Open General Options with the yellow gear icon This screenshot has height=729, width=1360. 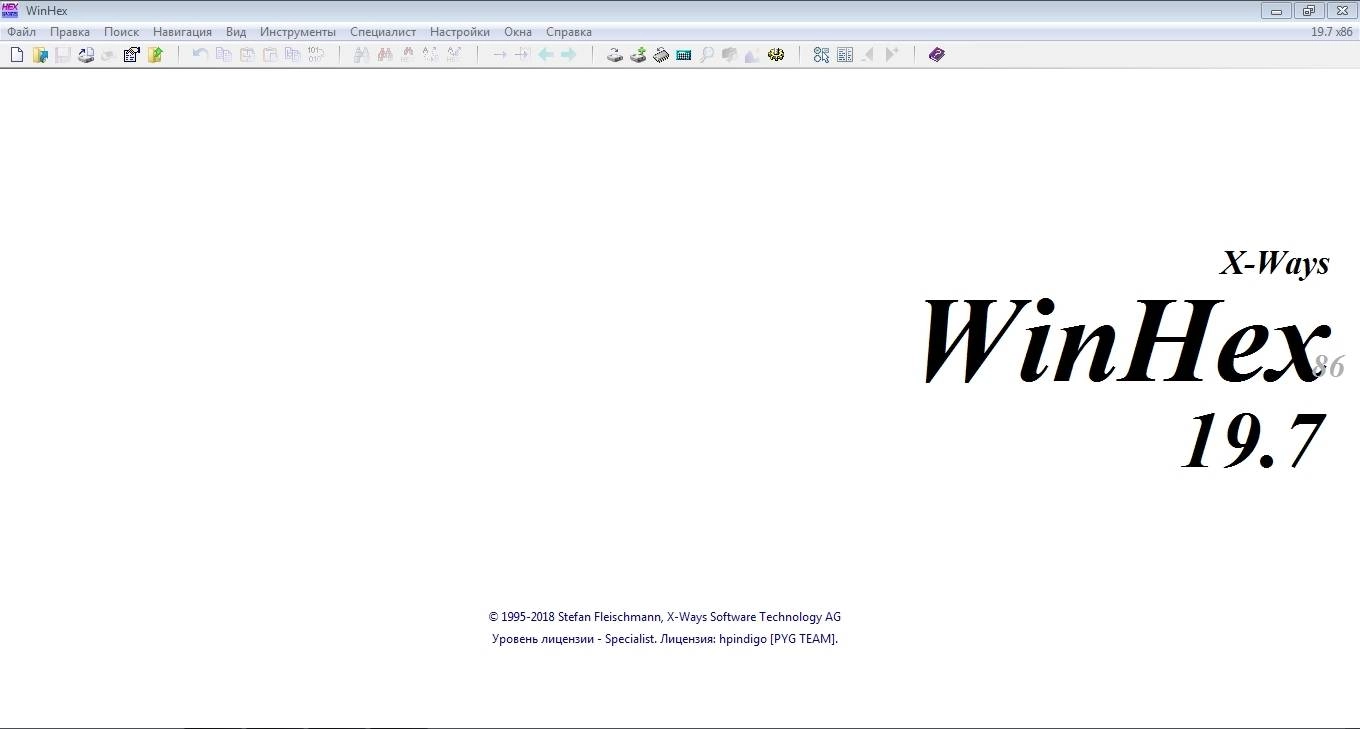click(x=776, y=55)
